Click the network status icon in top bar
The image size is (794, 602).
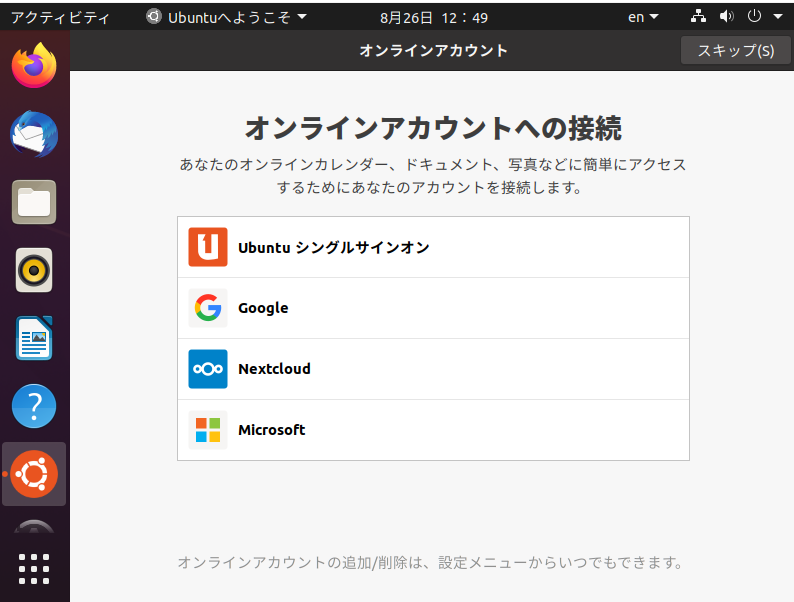(x=698, y=17)
